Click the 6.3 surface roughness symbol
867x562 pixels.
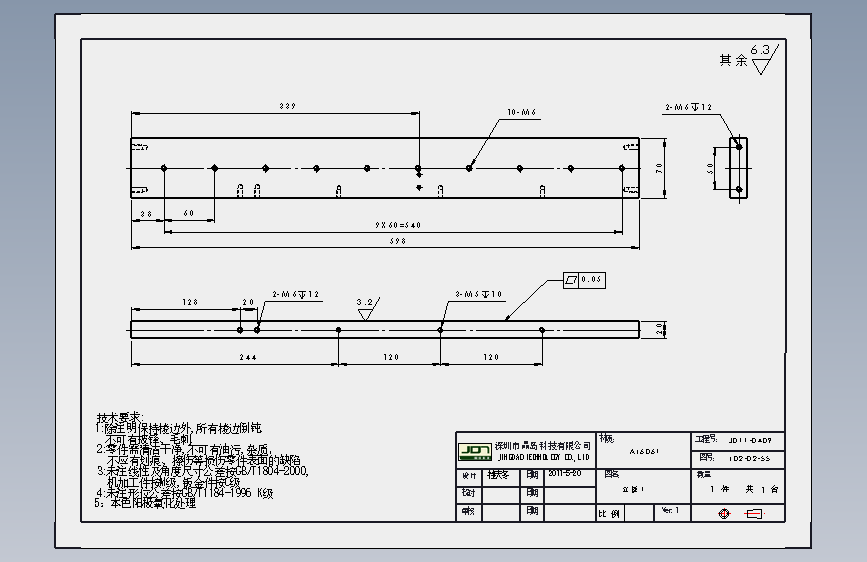(x=764, y=59)
